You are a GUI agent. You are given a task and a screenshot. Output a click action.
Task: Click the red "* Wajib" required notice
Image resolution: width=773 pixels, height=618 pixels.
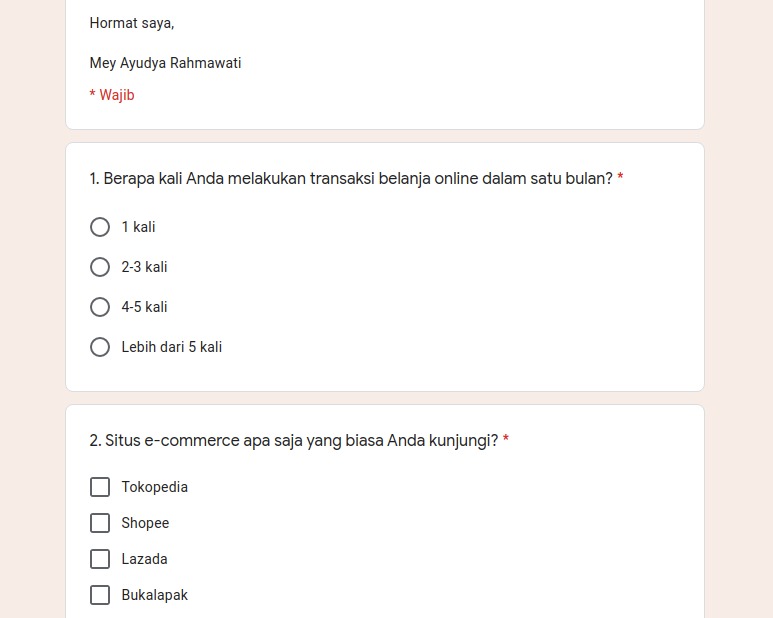[x=112, y=95]
